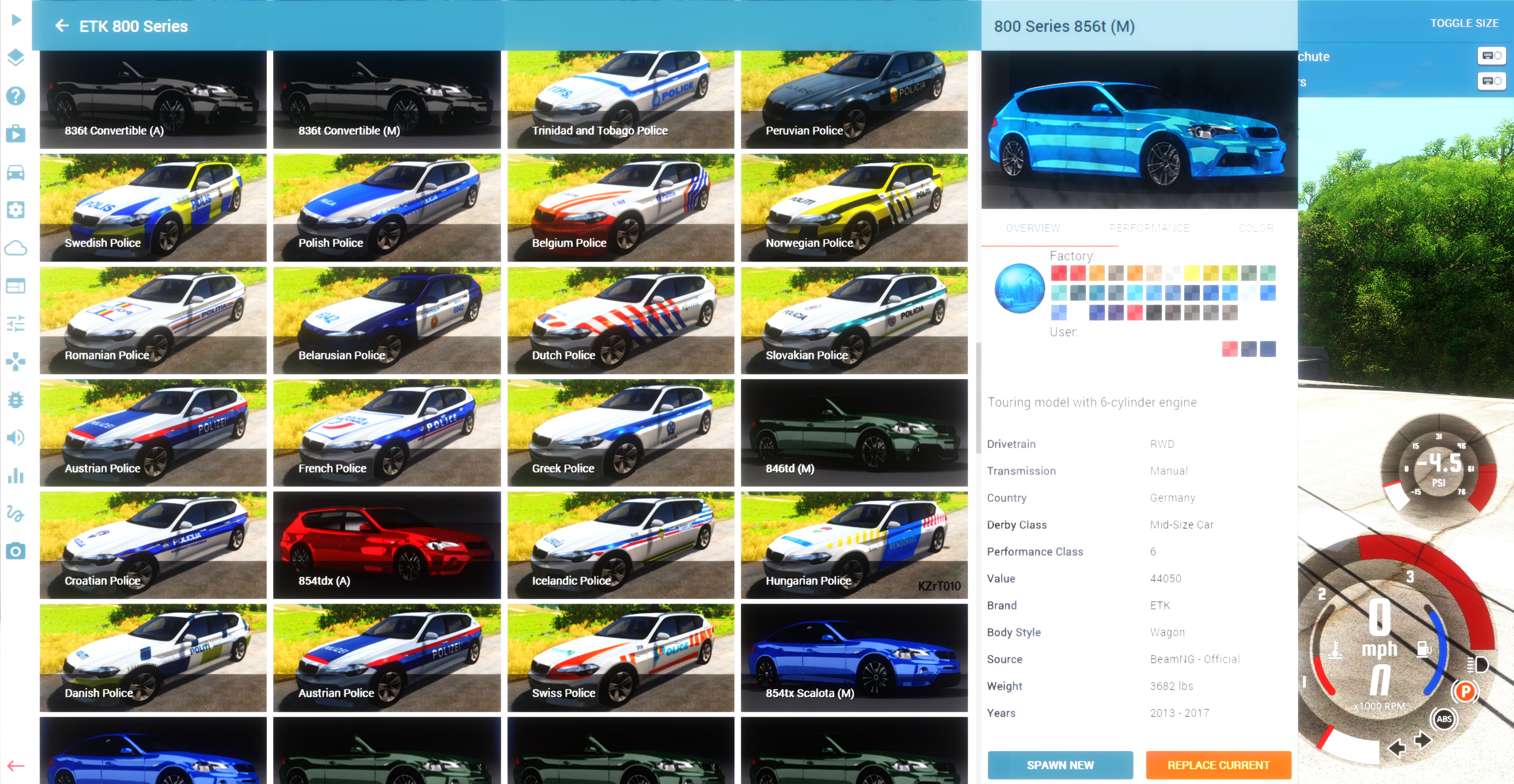
Task: Select the Swedish Police vehicle thumbnail
Action: (153, 208)
